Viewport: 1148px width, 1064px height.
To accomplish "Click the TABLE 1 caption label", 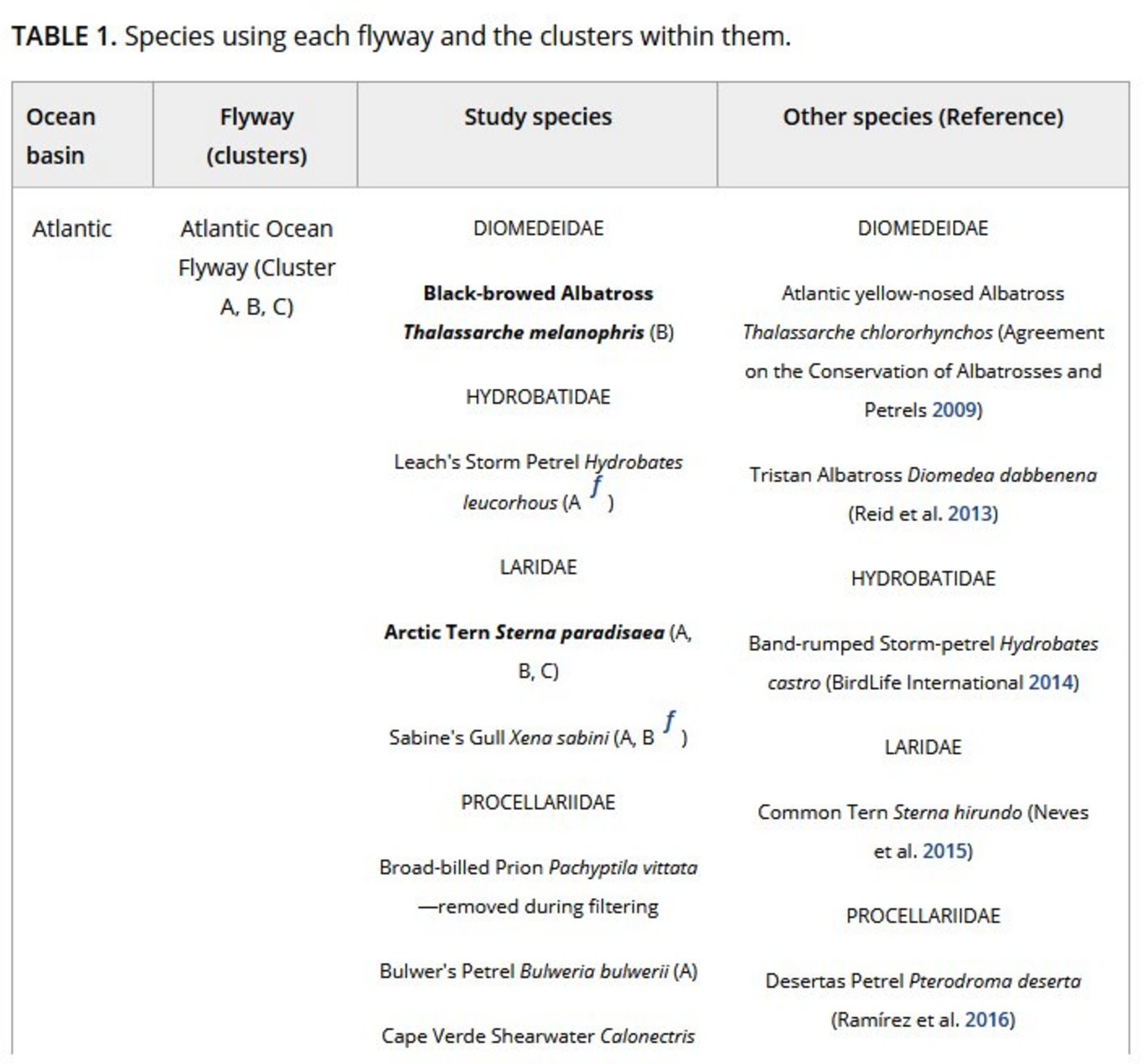I will click(63, 36).
